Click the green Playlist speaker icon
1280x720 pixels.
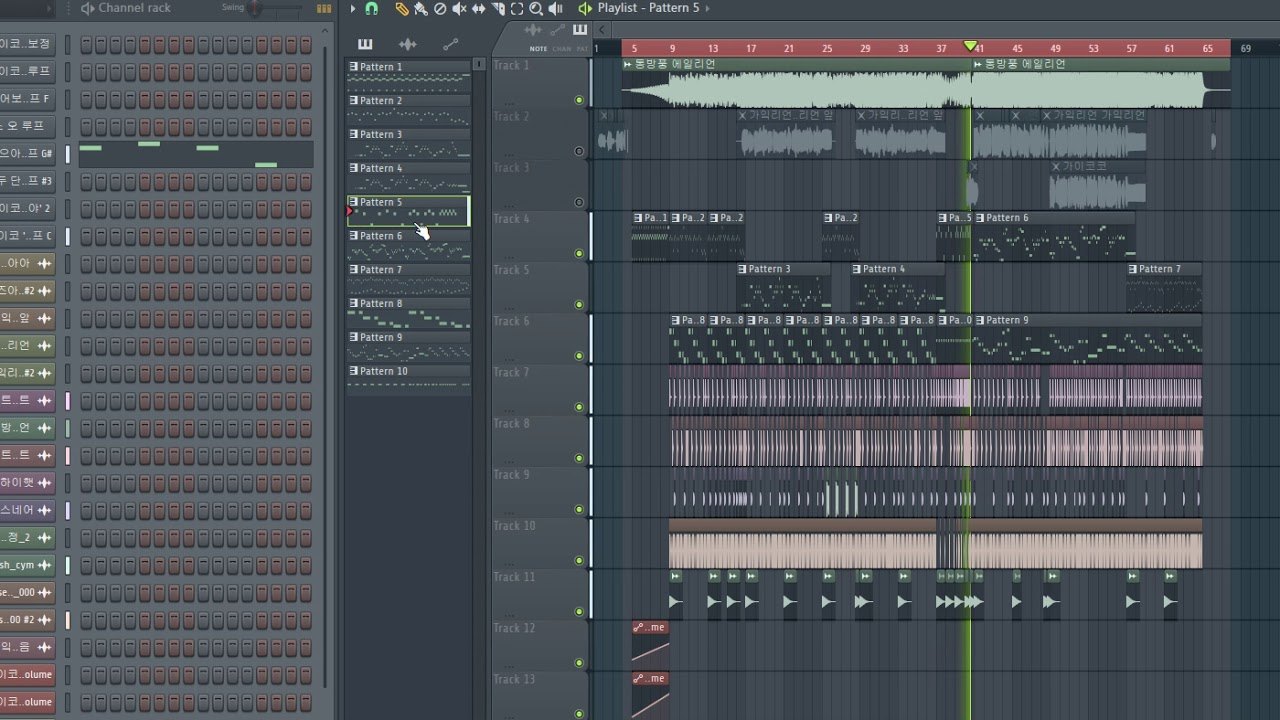(x=585, y=8)
